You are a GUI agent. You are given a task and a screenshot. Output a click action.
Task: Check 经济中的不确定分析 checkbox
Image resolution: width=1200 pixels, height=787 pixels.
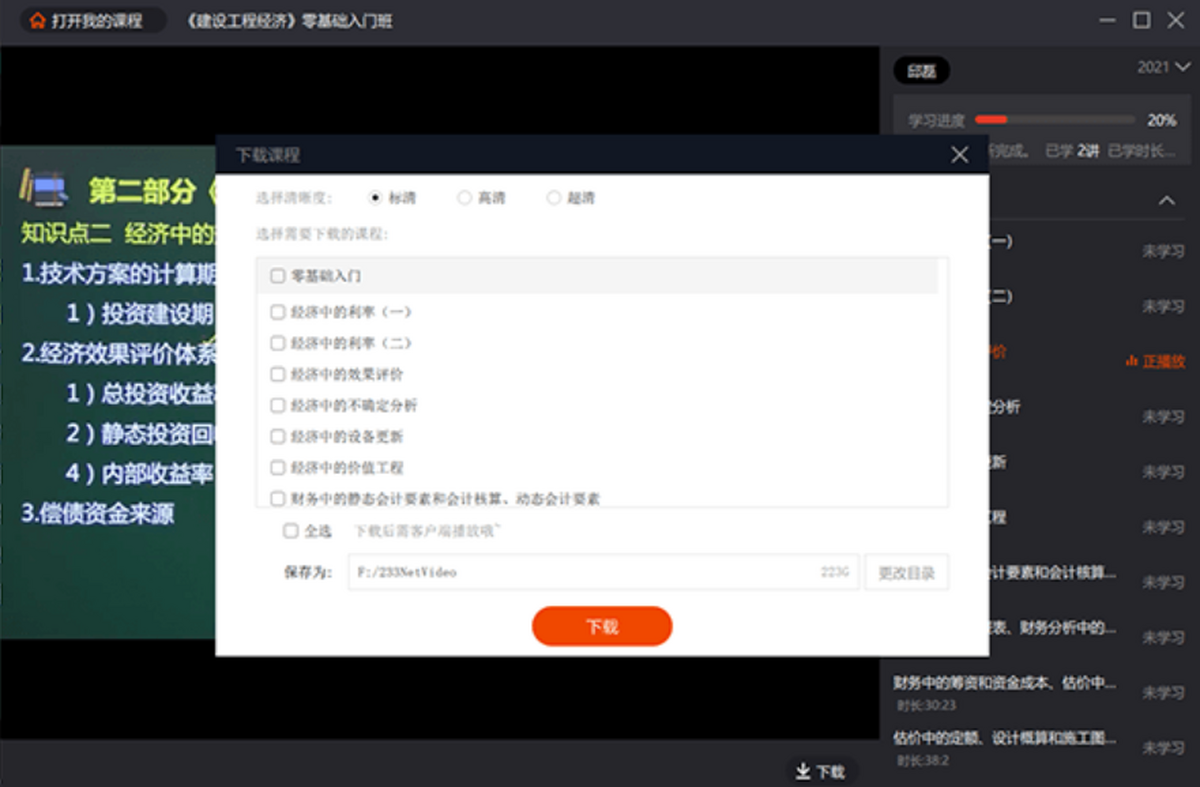pos(278,405)
